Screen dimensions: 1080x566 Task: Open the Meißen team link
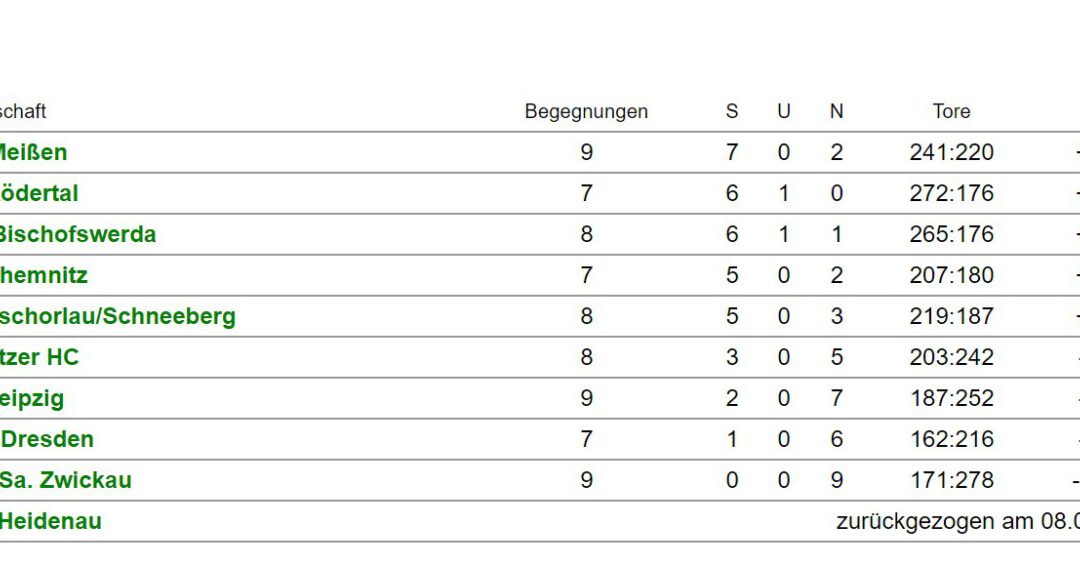(x=33, y=152)
